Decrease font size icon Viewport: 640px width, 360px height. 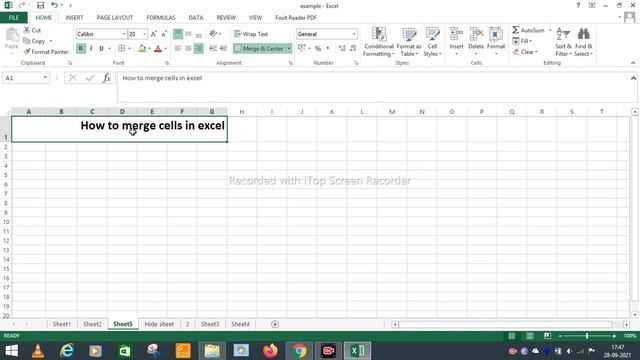point(164,34)
